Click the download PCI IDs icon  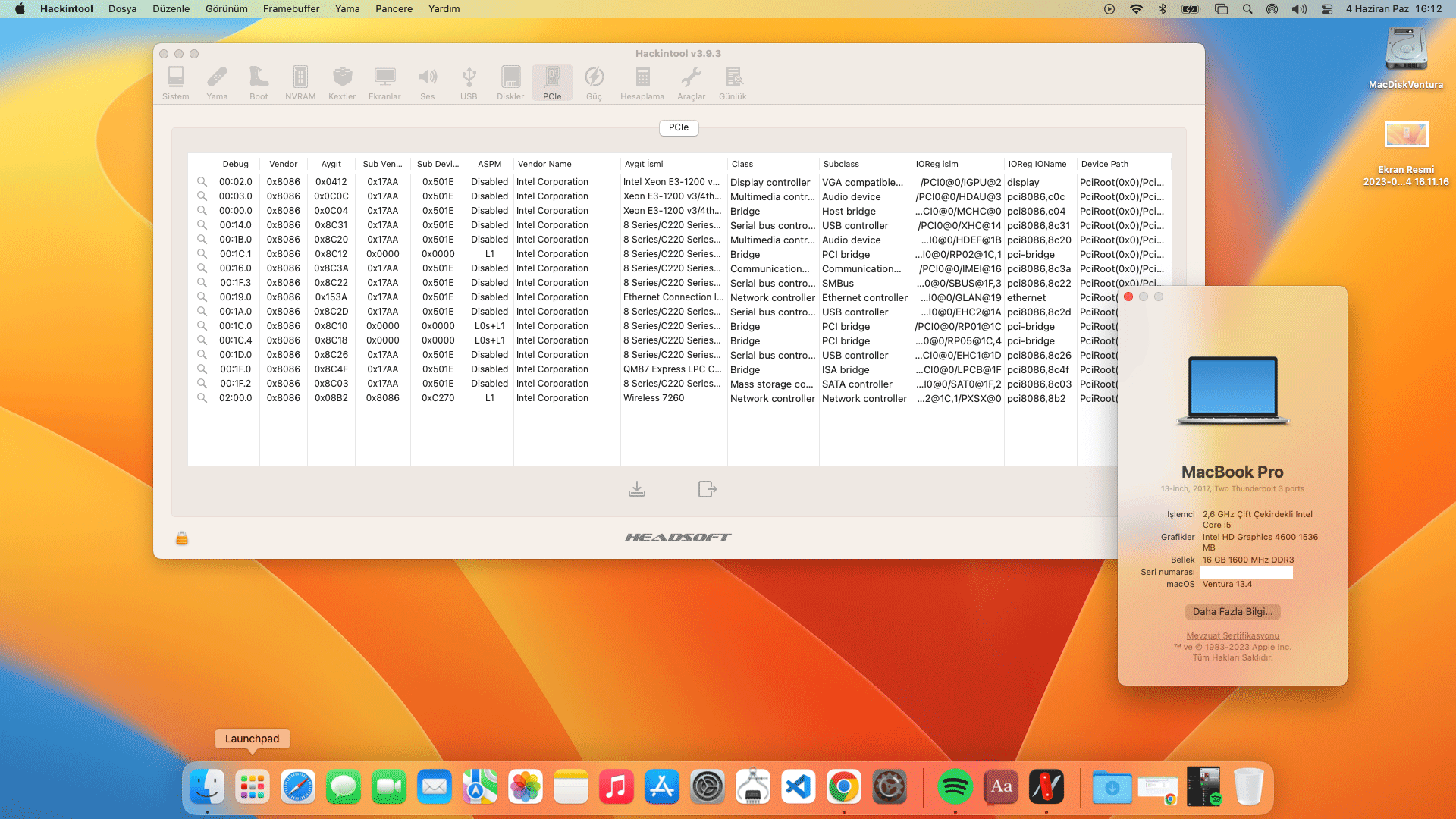click(x=637, y=489)
